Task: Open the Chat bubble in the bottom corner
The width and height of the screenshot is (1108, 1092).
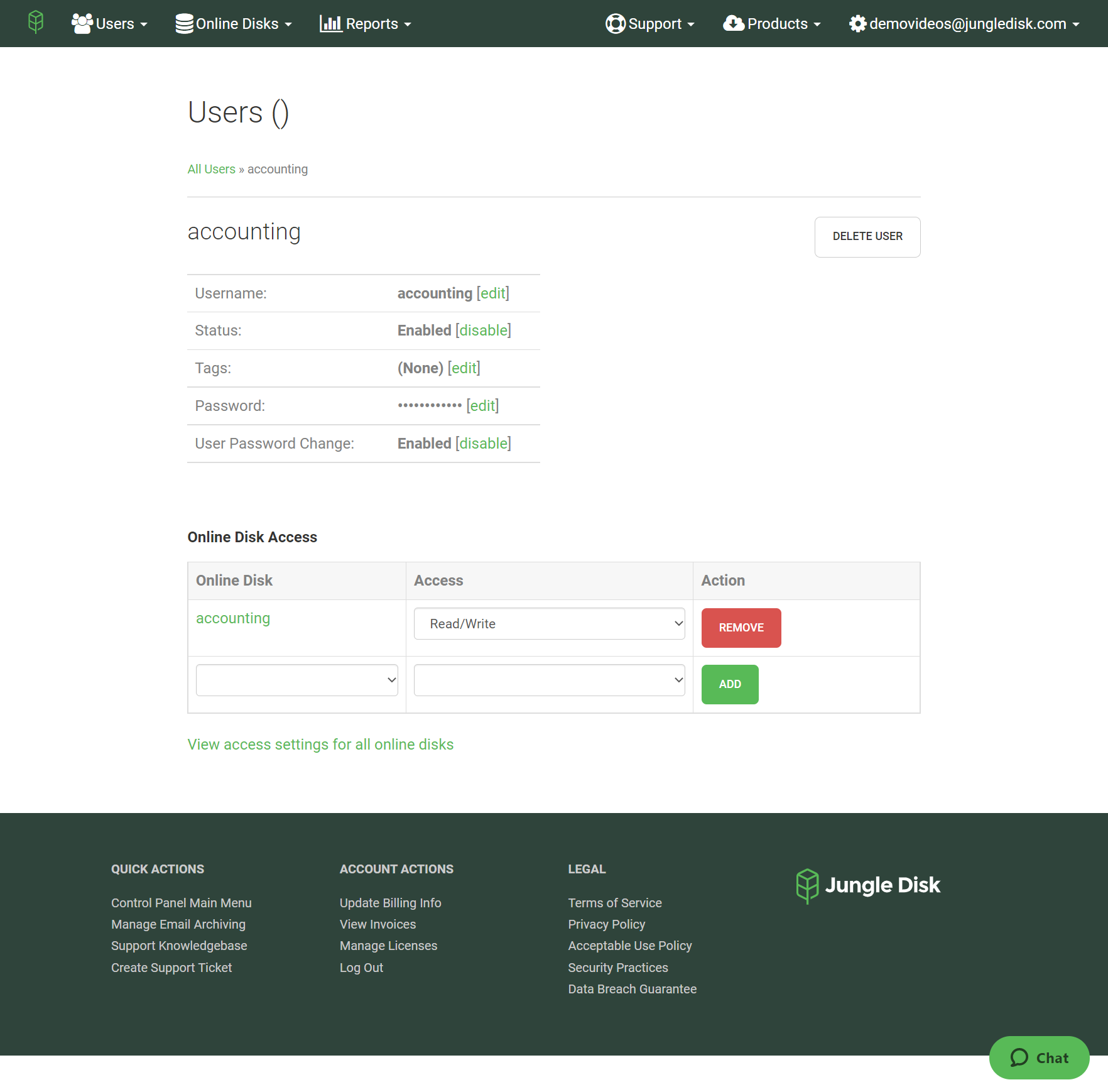Action: (1039, 1057)
